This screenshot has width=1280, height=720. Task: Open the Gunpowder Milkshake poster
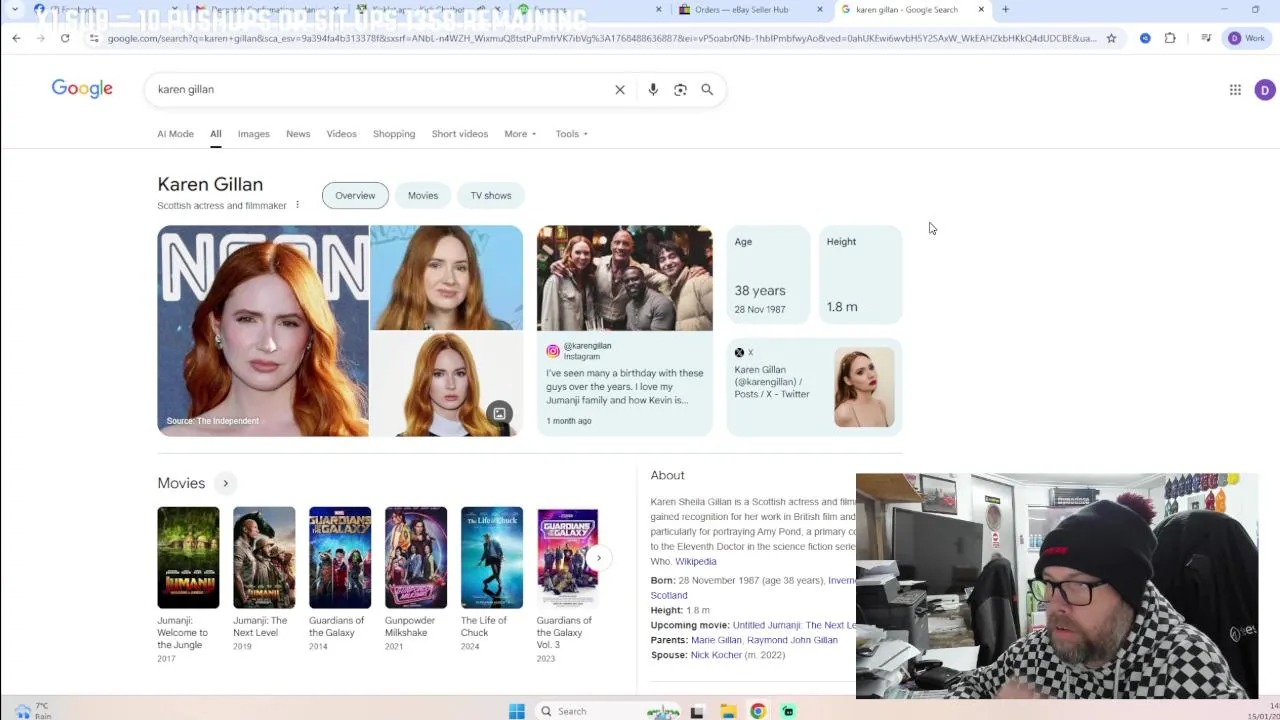click(416, 558)
